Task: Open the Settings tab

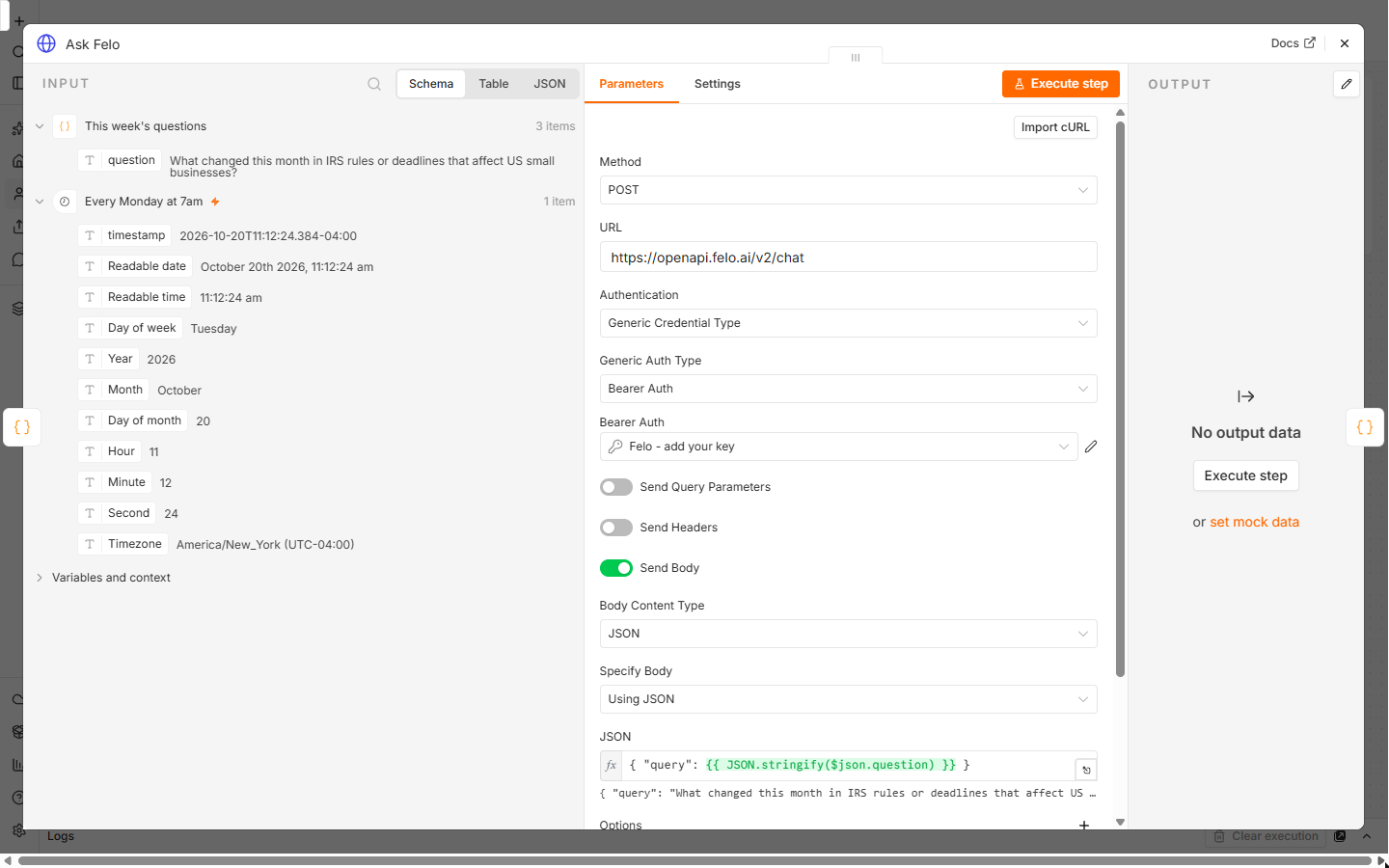Action: [x=717, y=84]
